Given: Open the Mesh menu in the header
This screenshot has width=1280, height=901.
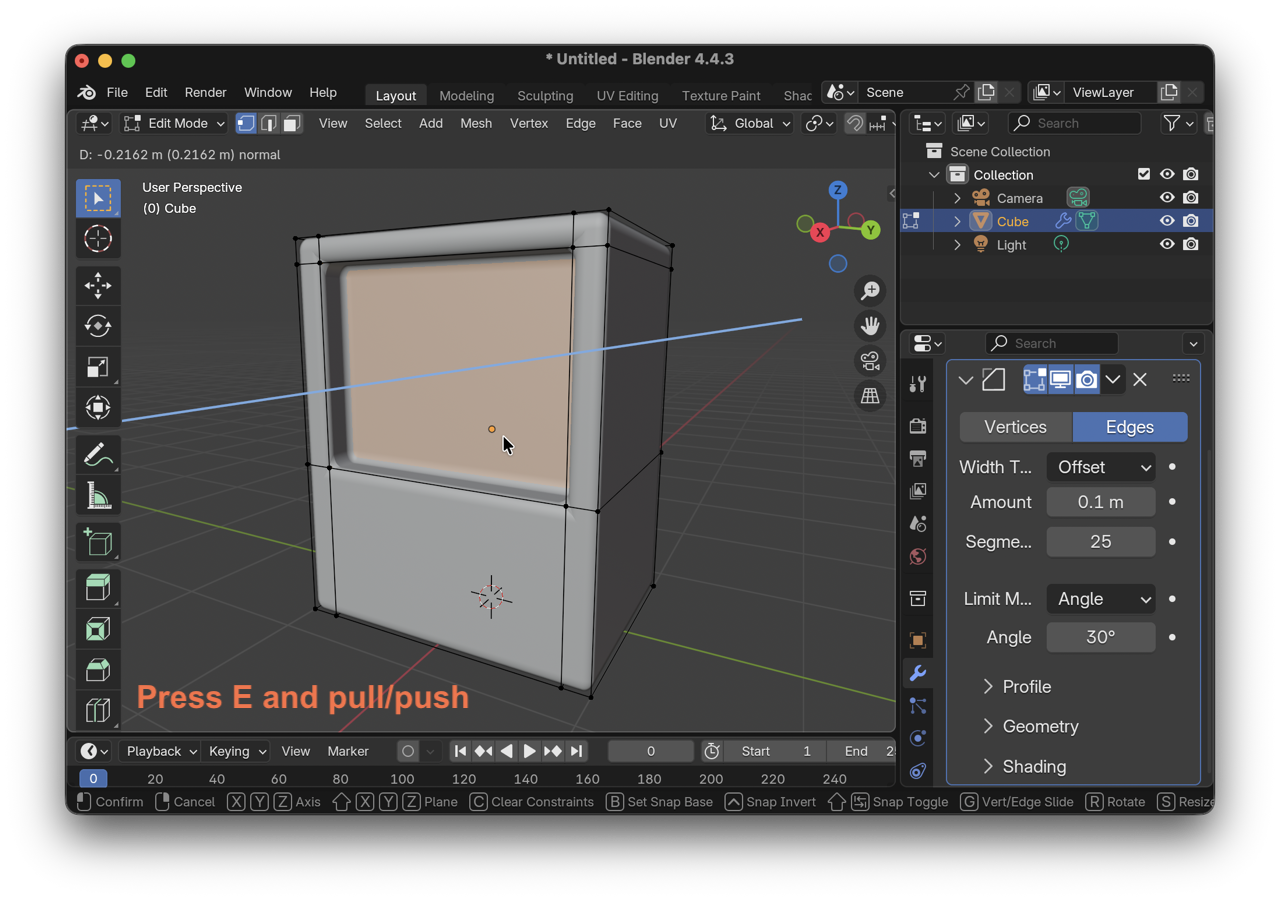Looking at the screenshot, I should coord(476,123).
